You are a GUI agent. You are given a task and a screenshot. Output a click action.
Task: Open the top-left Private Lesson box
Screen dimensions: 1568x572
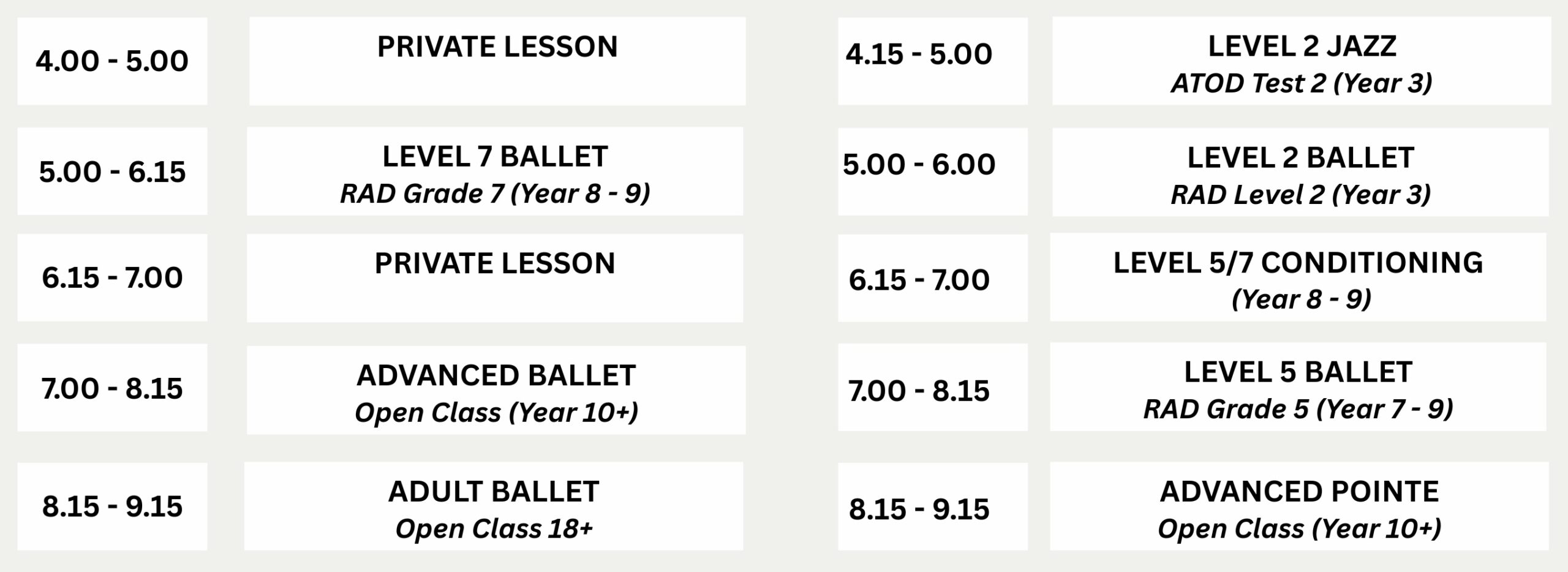[497, 61]
